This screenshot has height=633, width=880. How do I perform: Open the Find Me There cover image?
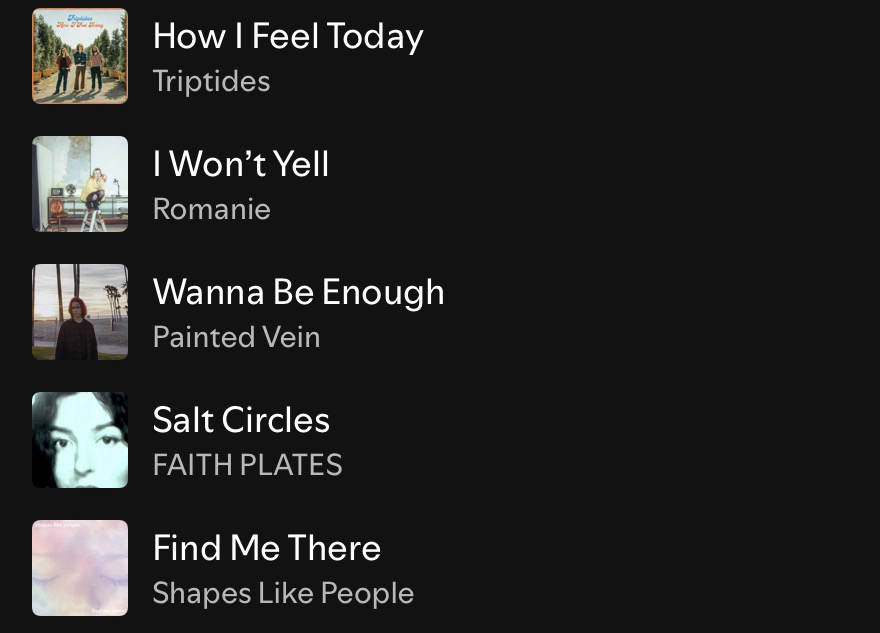[80, 568]
